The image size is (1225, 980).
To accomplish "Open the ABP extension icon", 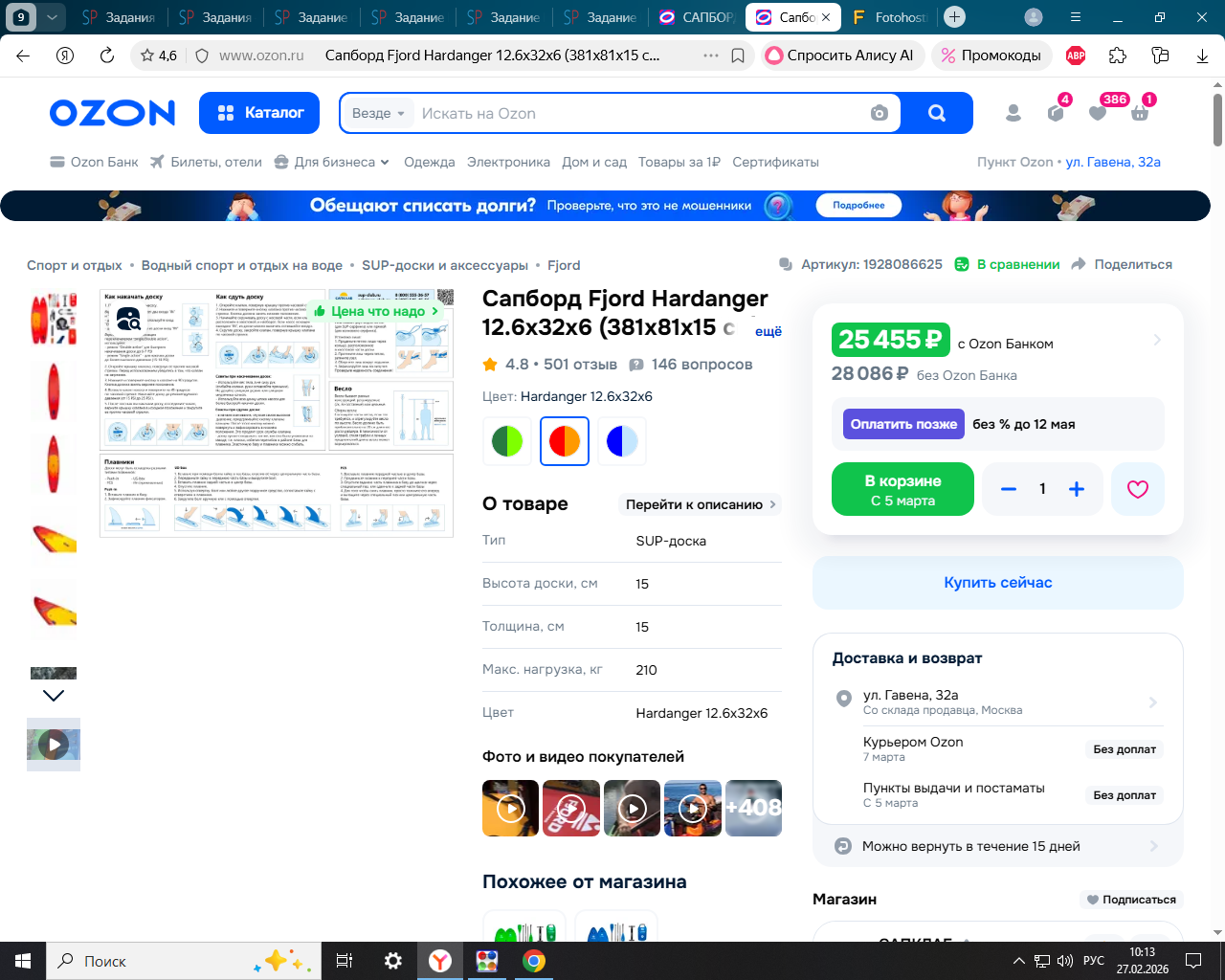I will coord(1076,56).
